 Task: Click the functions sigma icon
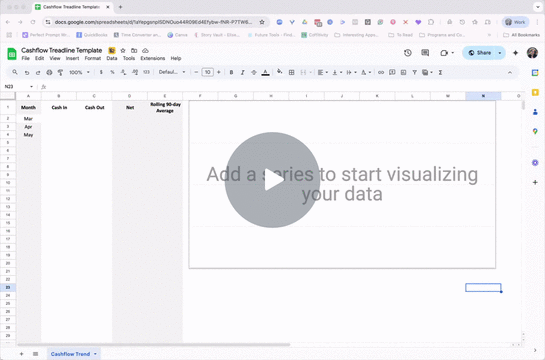point(440,72)
